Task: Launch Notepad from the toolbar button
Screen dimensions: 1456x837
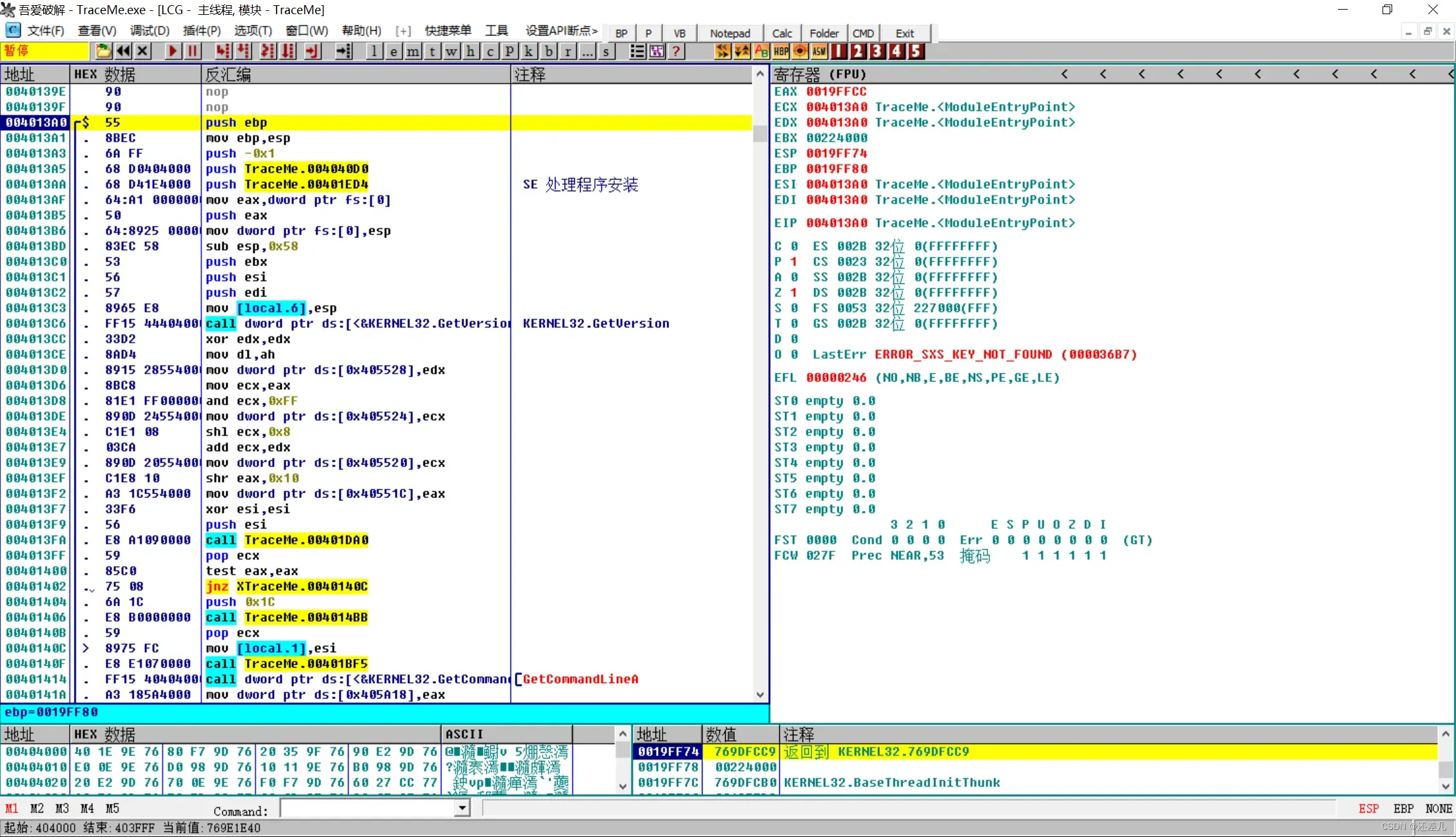Action: pos(730,33)
